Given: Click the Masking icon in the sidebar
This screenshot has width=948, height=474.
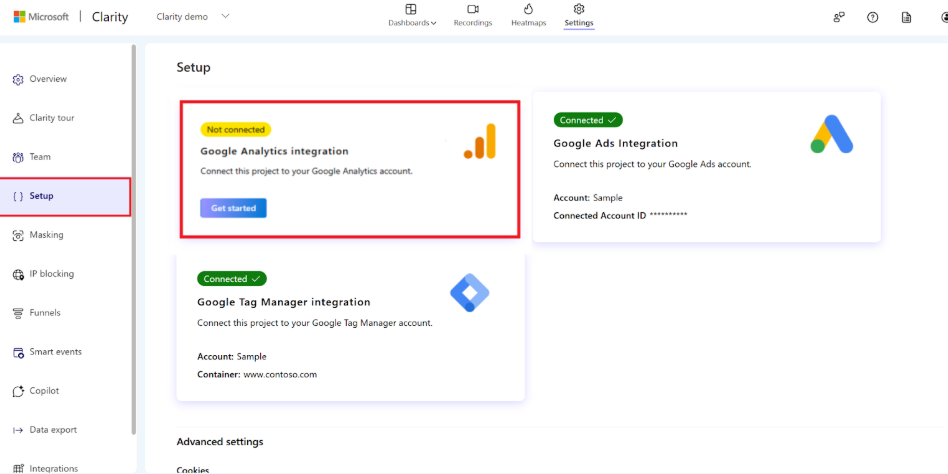Looking at the screenshot, I should (x=18, y=236).
